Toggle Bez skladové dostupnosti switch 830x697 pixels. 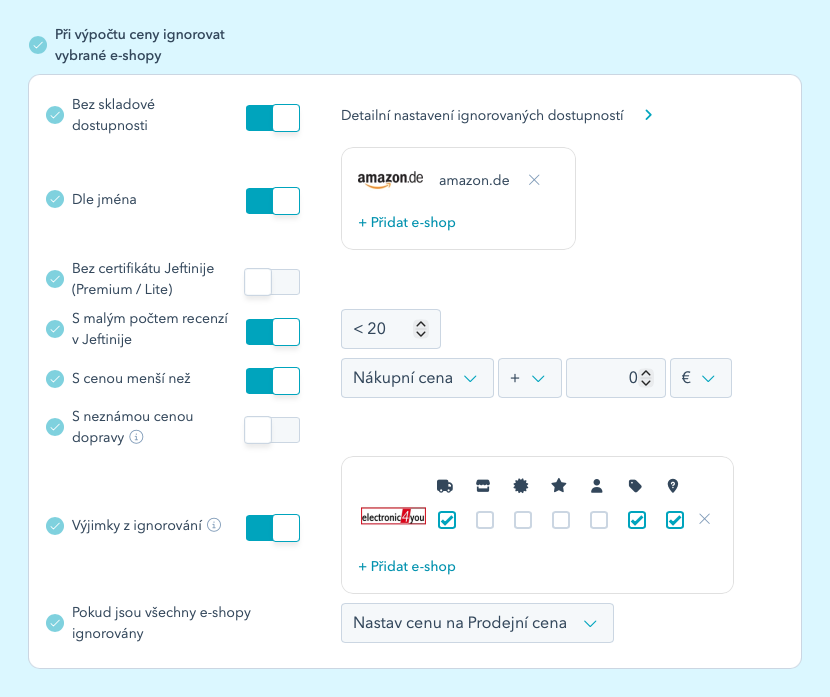click(x=273, y=118)
